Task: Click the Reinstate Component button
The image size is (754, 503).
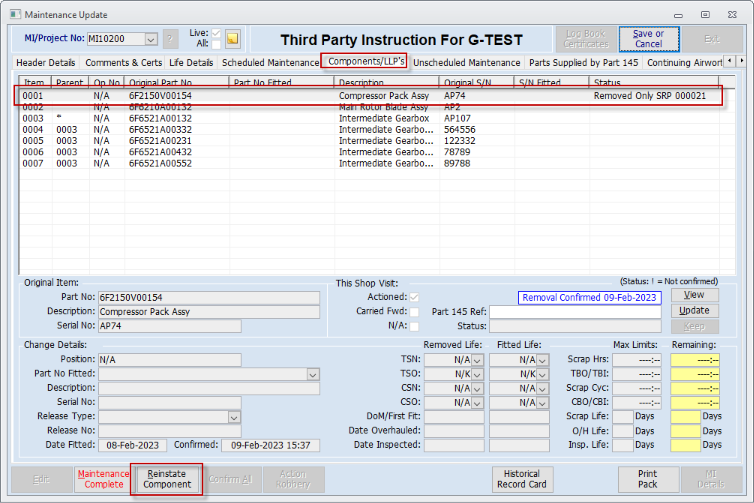Action: point(167,479)
